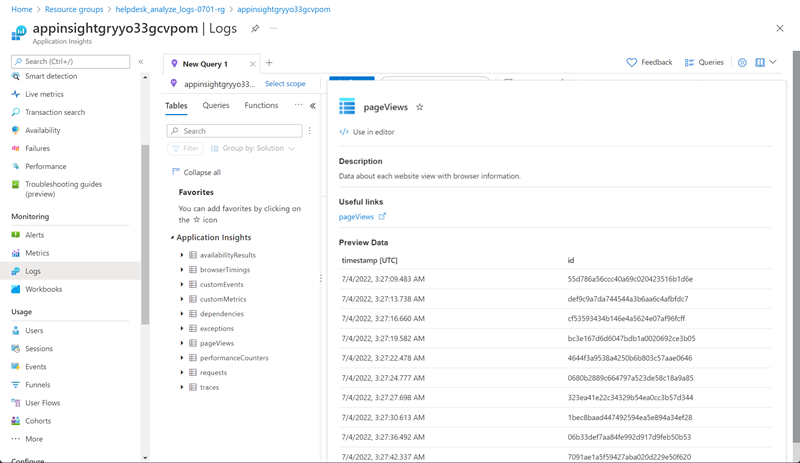Close the Logs blade
The height and width of the screenshot is (463, 800).
pos(780,29)
